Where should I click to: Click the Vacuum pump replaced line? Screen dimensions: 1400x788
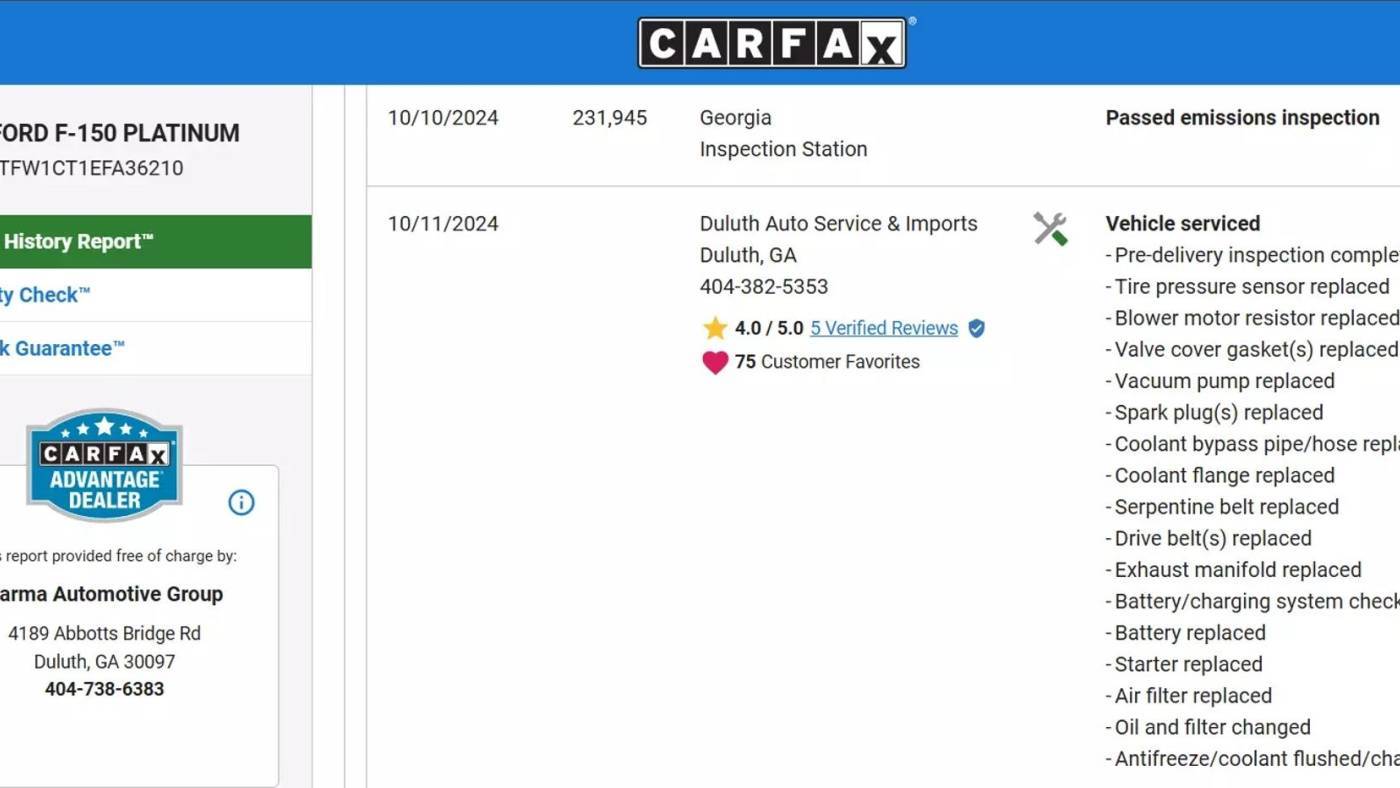(x=1220, y=381)
